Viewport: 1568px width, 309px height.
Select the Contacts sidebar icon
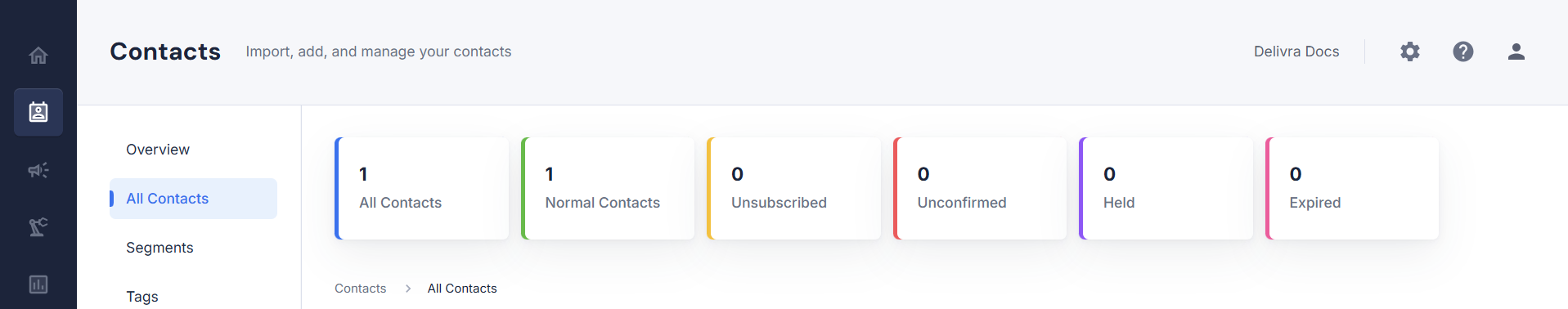[38, 112]
